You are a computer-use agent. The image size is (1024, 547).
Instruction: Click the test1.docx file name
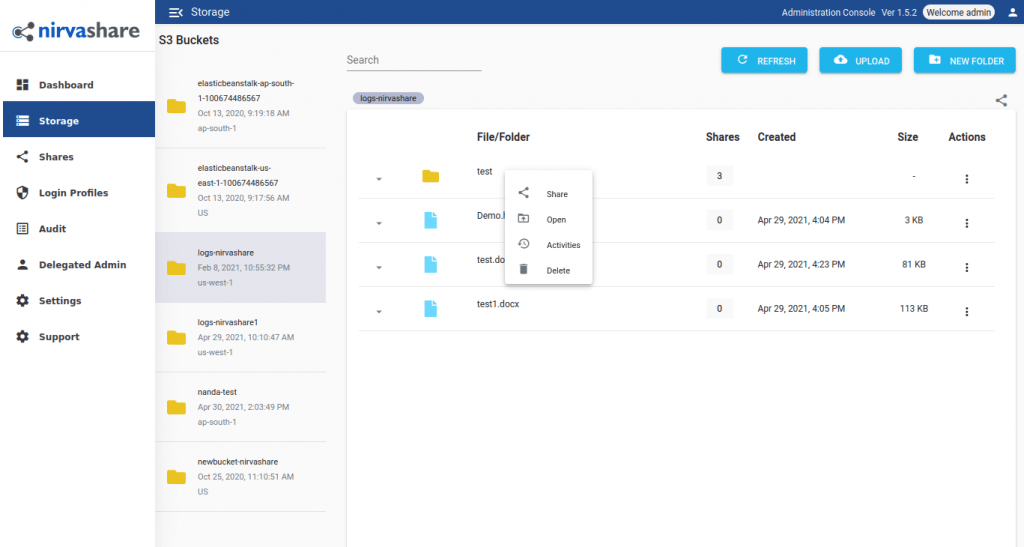[x=498, y=304]
